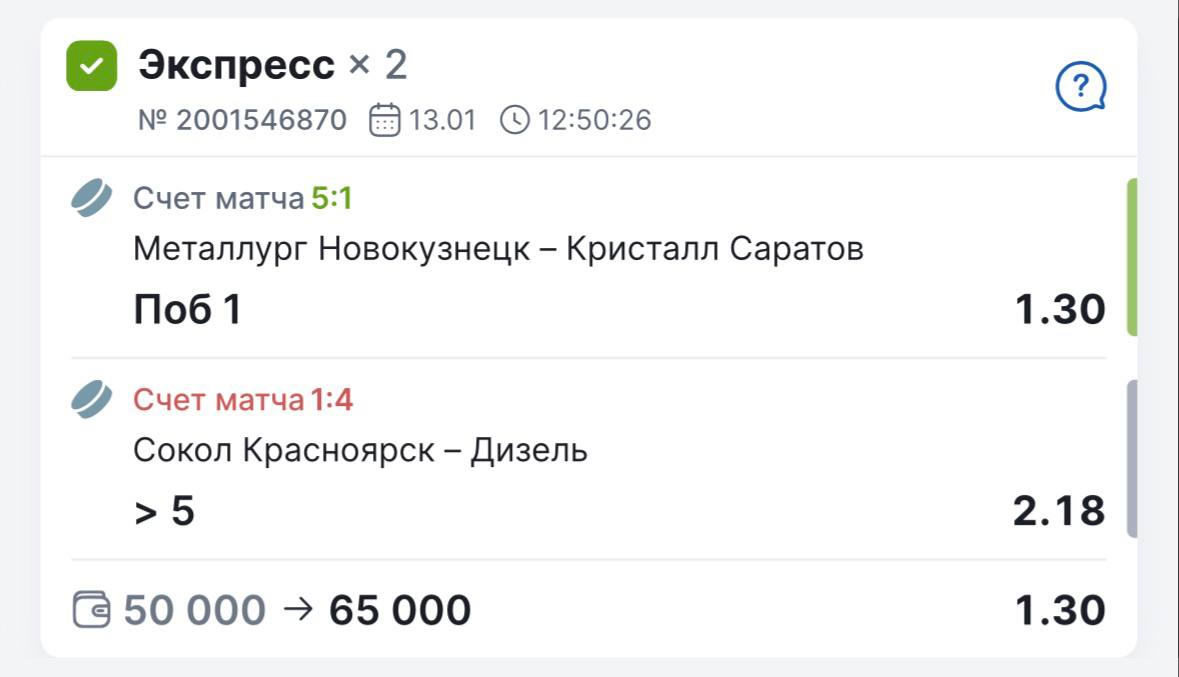Screen dimensions: 1179x677
Task: Click the green won status bar
Action: click(x=1132, y=257)
